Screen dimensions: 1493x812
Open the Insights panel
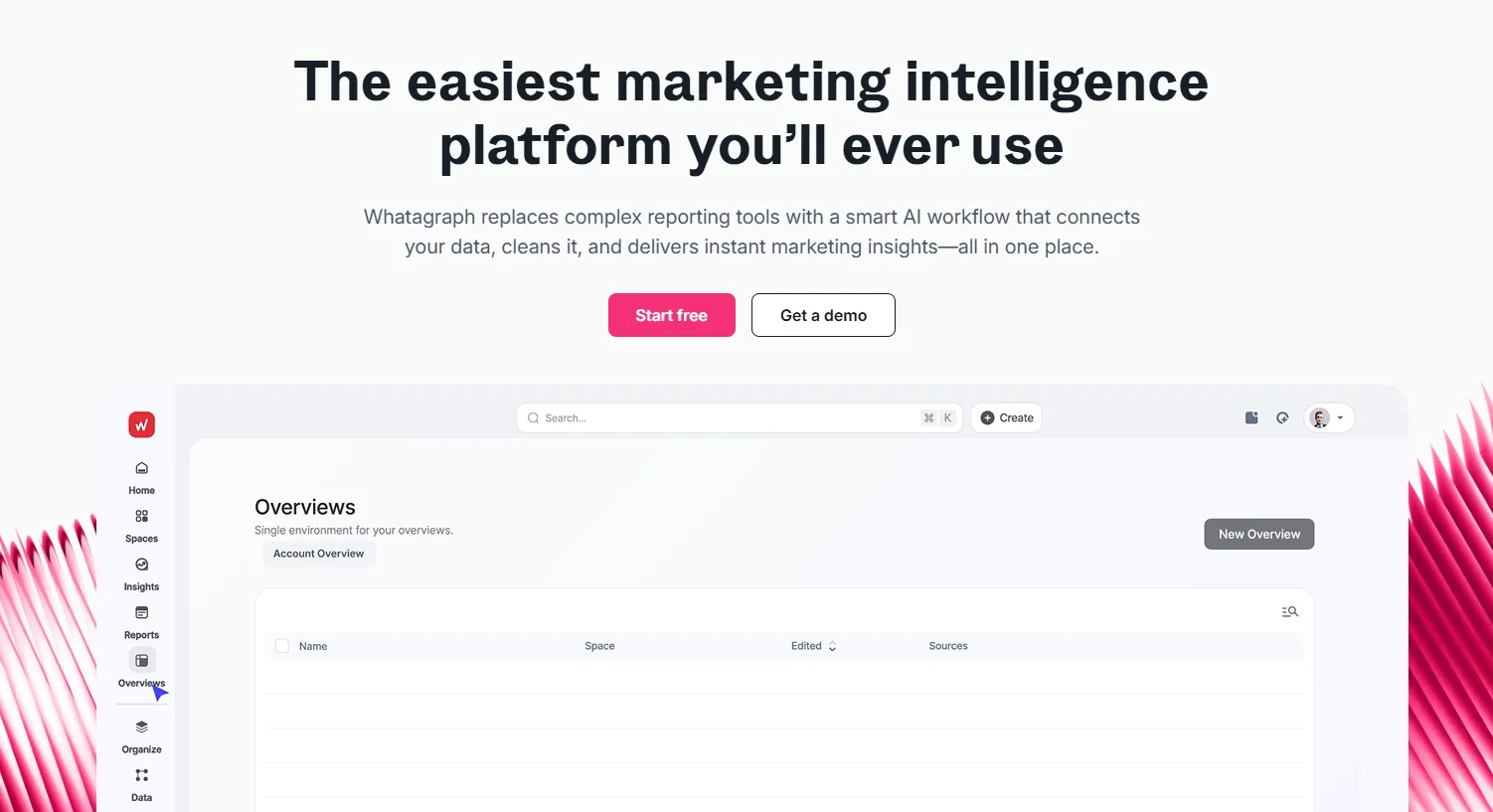[141, 564]
